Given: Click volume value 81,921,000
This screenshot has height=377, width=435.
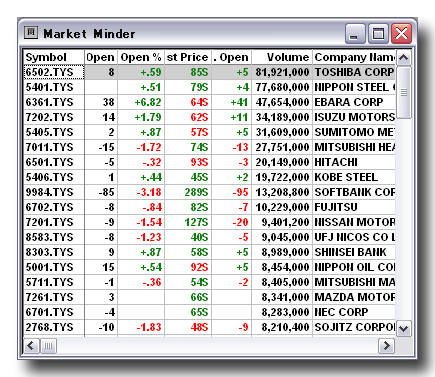Looking at the screenshot, I should (x=283, y=72).
